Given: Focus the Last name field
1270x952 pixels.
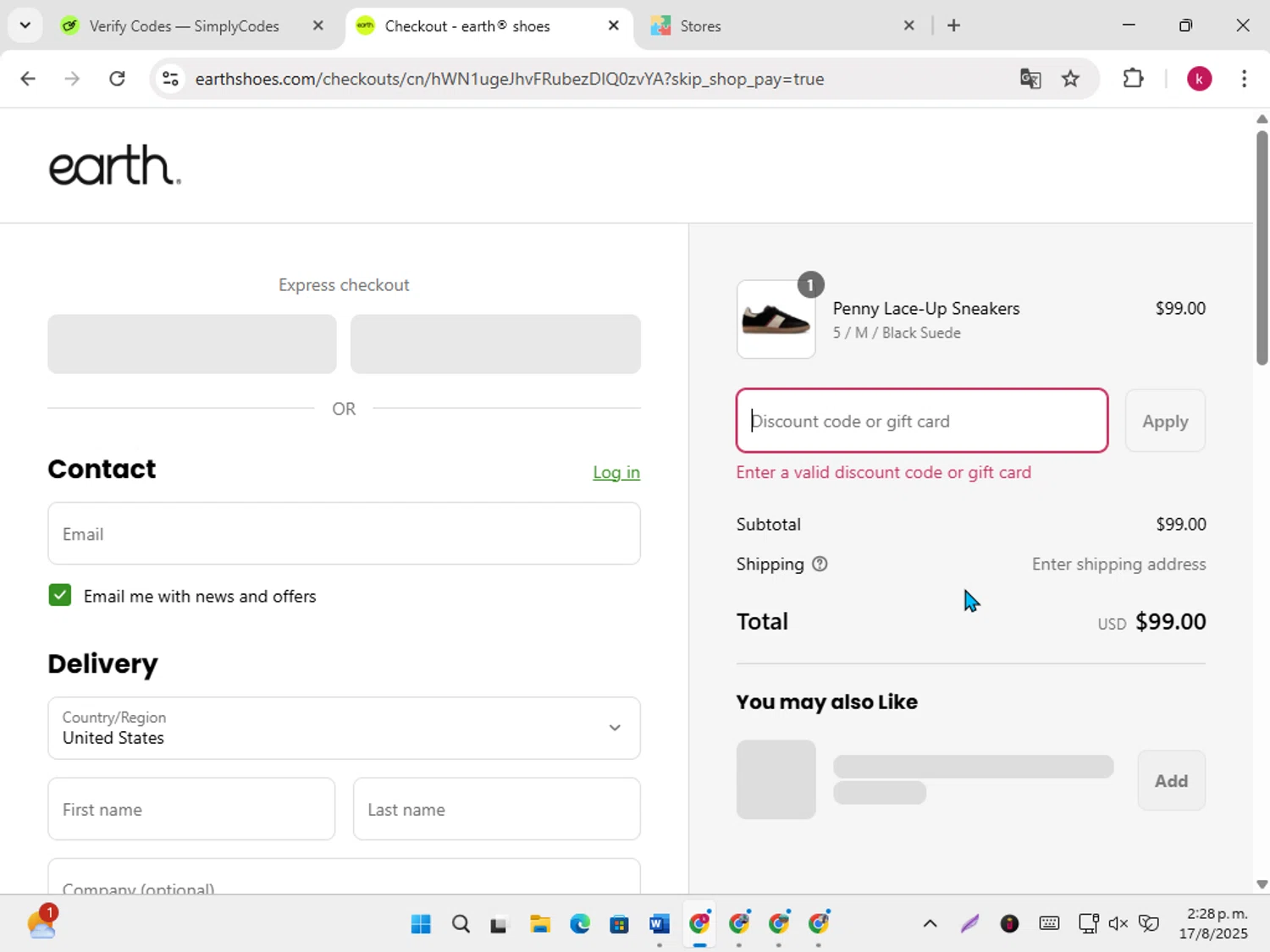Looking at the screenshot, I should 496,809.
